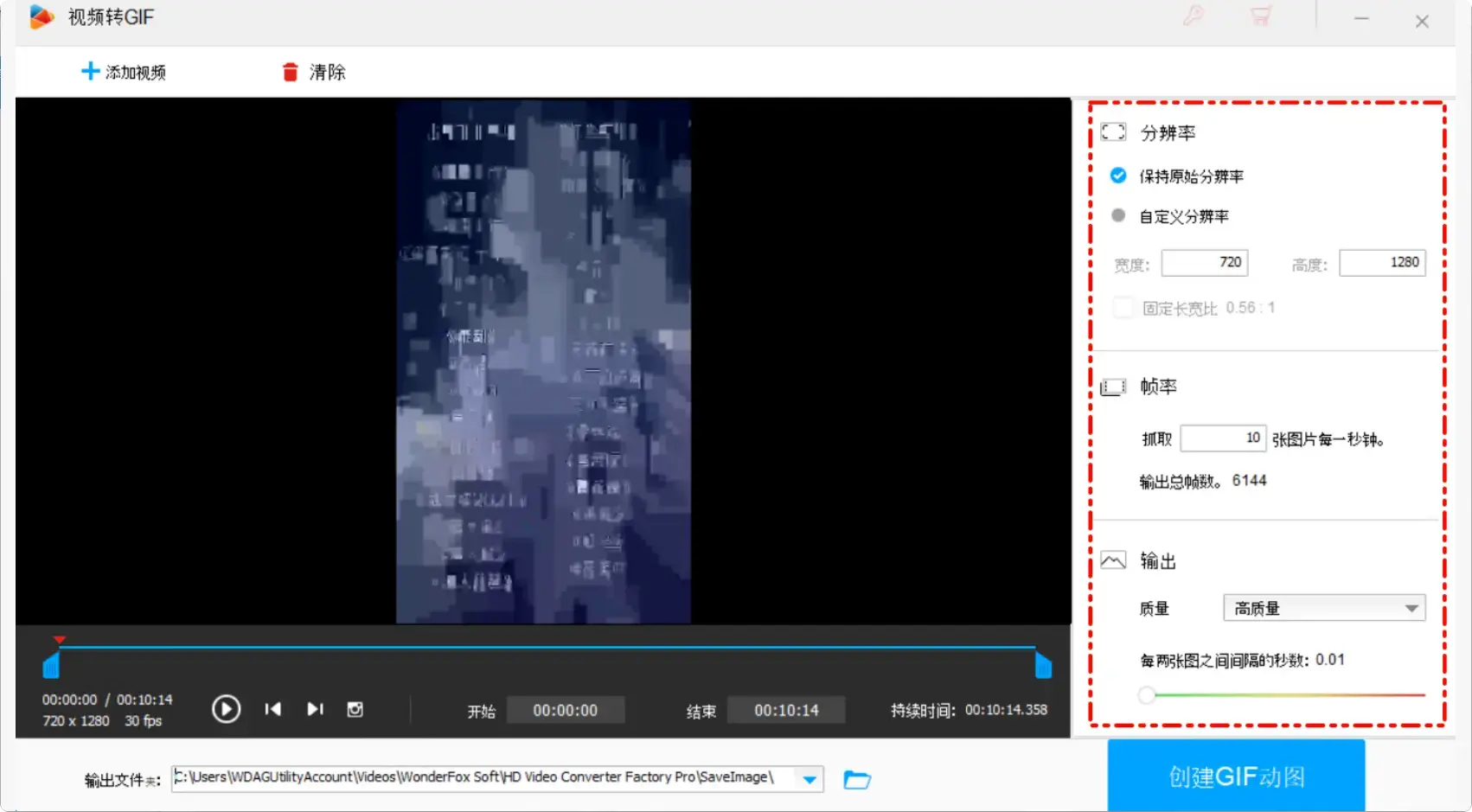Click the play button

pos(226,709)
